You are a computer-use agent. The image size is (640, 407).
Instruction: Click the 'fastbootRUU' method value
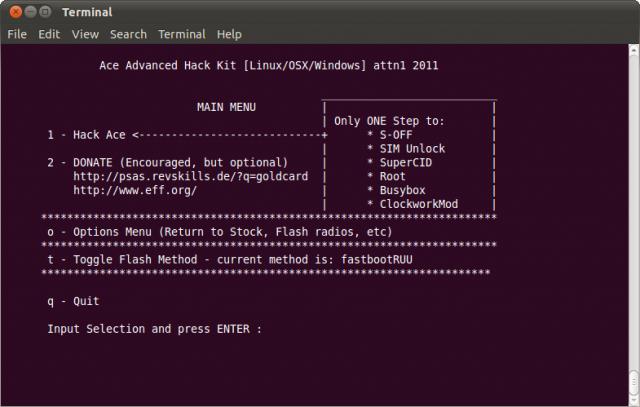click(377, 260)
